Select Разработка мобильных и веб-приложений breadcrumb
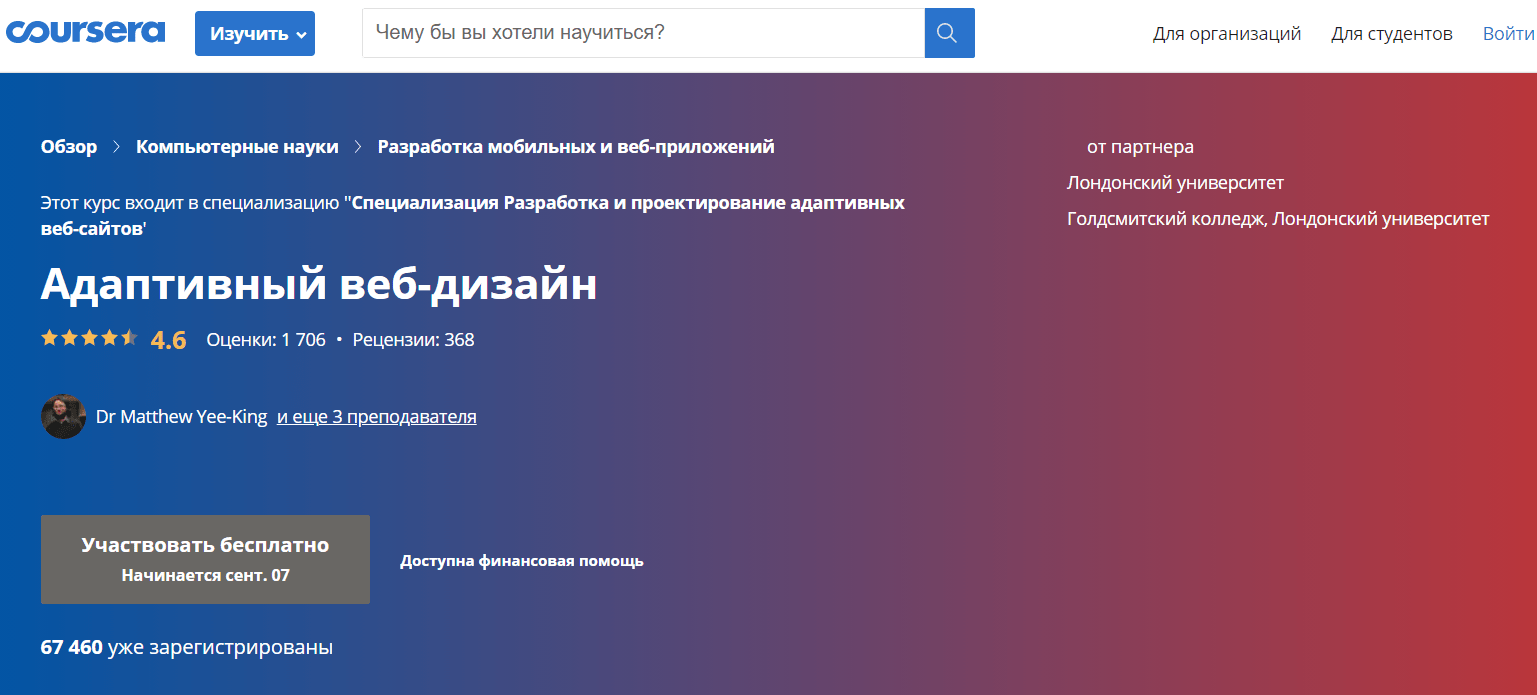The image size is (1537, 695). click(576, 147)
